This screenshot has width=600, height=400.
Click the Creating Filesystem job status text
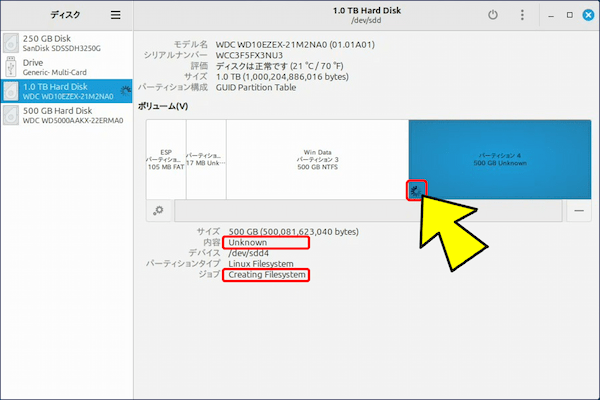coord(266,275)
